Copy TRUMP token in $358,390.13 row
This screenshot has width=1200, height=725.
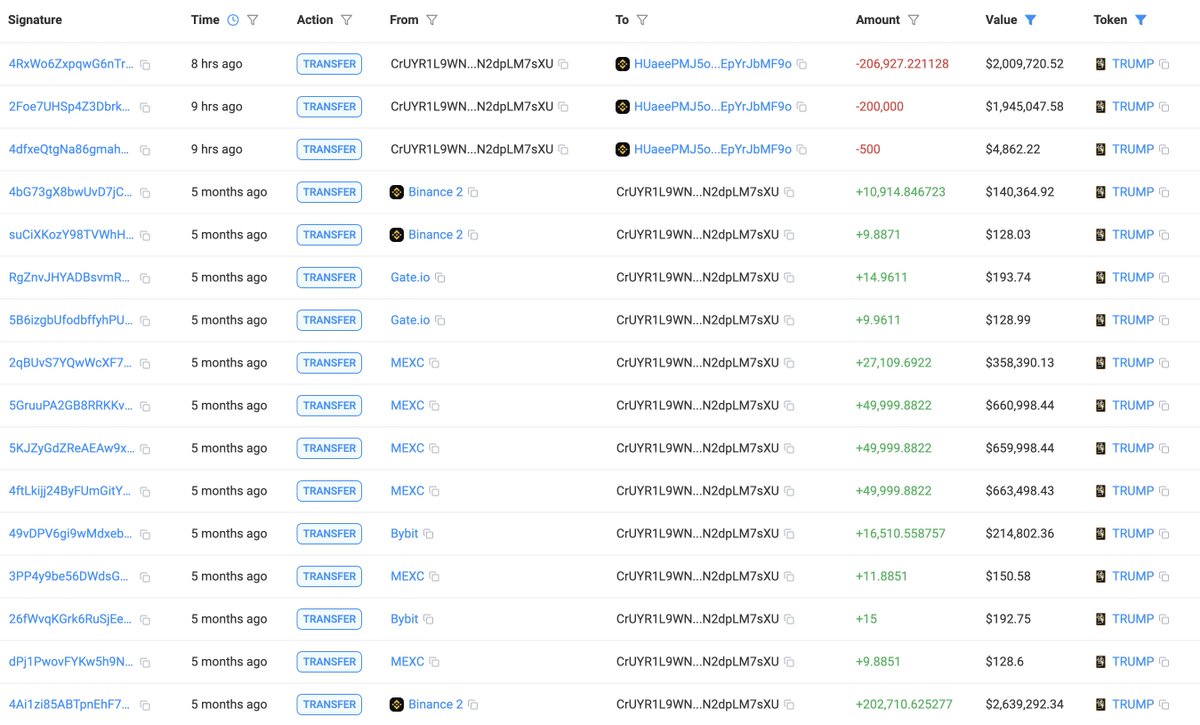[x=1164, y=364]
